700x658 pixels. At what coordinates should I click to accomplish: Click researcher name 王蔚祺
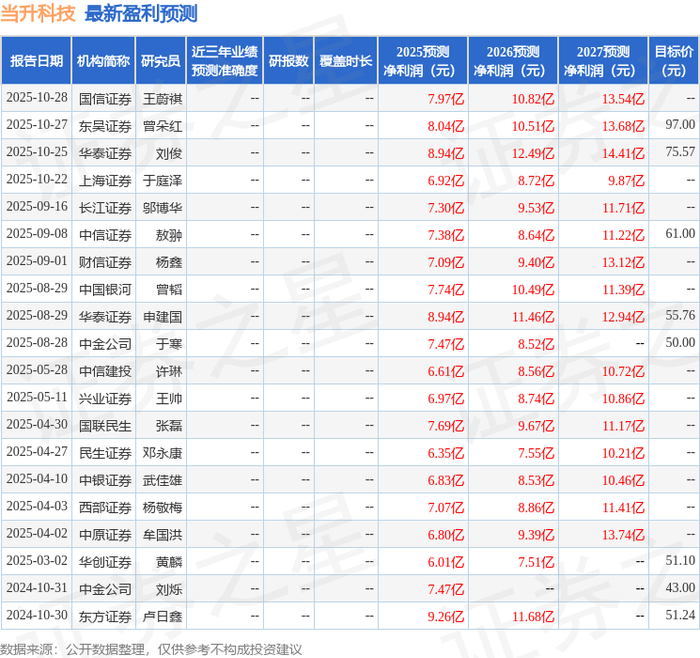coord(162,99)
